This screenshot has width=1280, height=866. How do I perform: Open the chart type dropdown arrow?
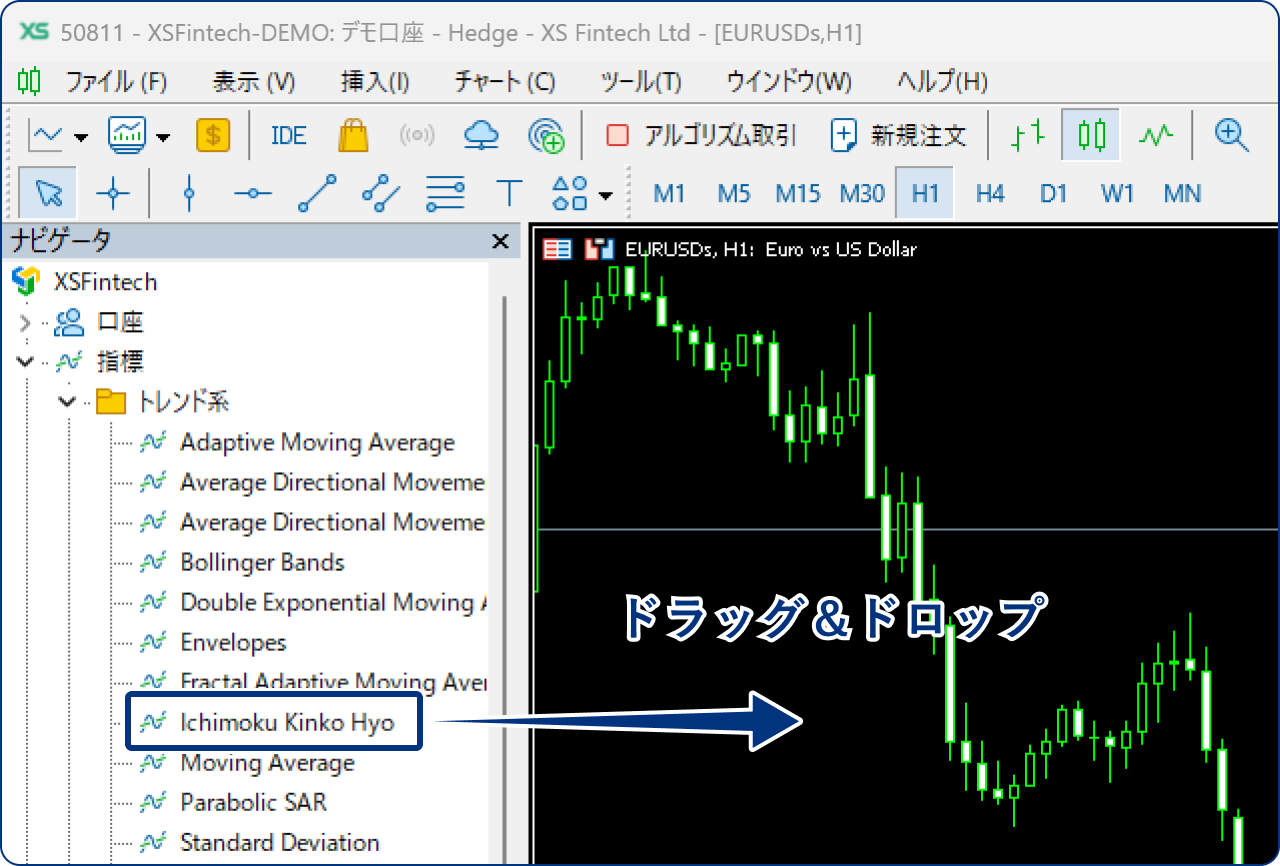(x=81, y=137)
